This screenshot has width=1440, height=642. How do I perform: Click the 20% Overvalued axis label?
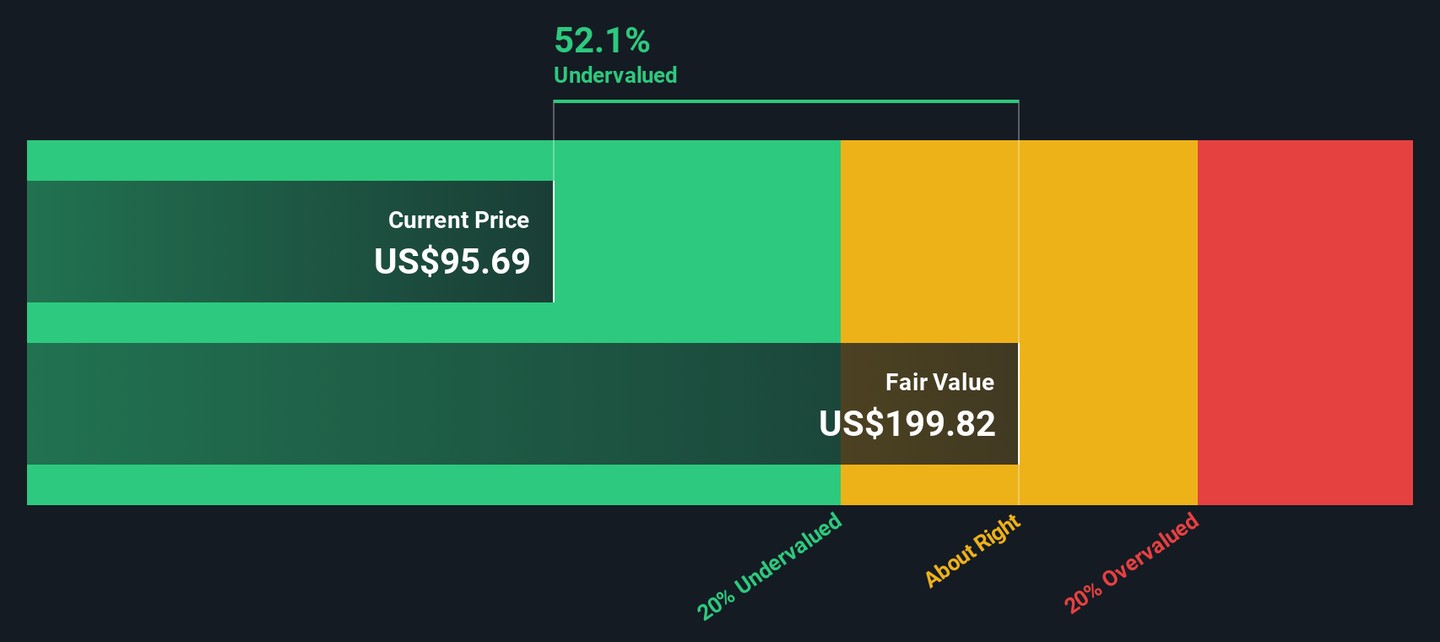pyautogui.click(x=1131, y=564)
